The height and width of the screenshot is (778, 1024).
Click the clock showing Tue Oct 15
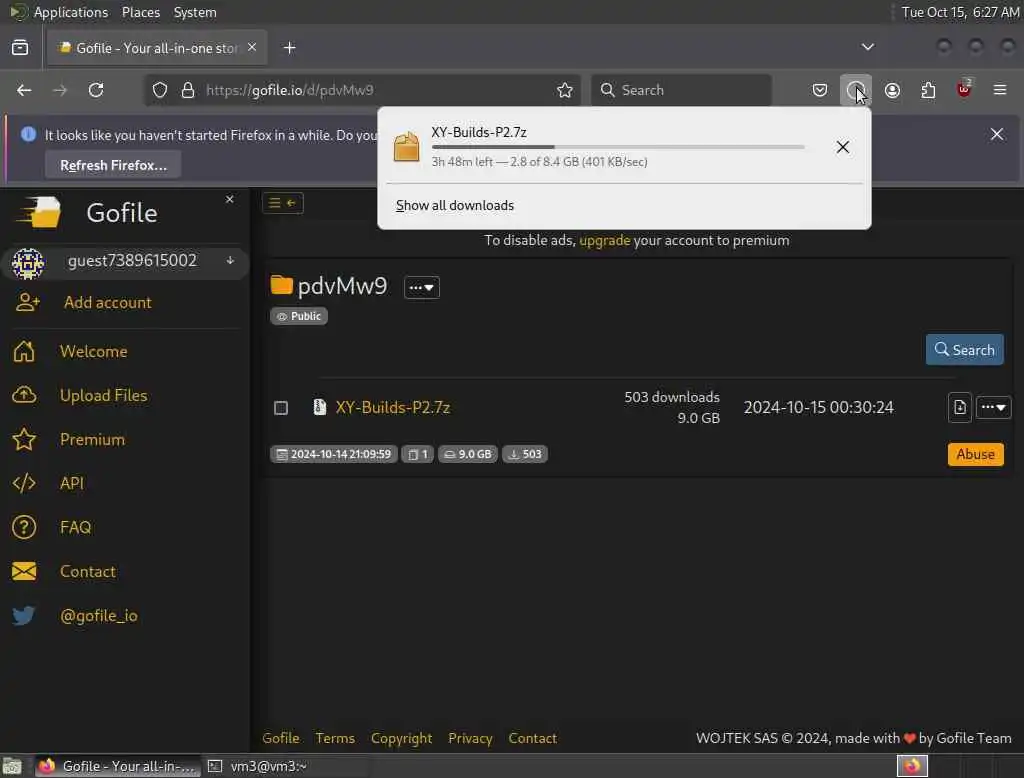tap(961, 12)
